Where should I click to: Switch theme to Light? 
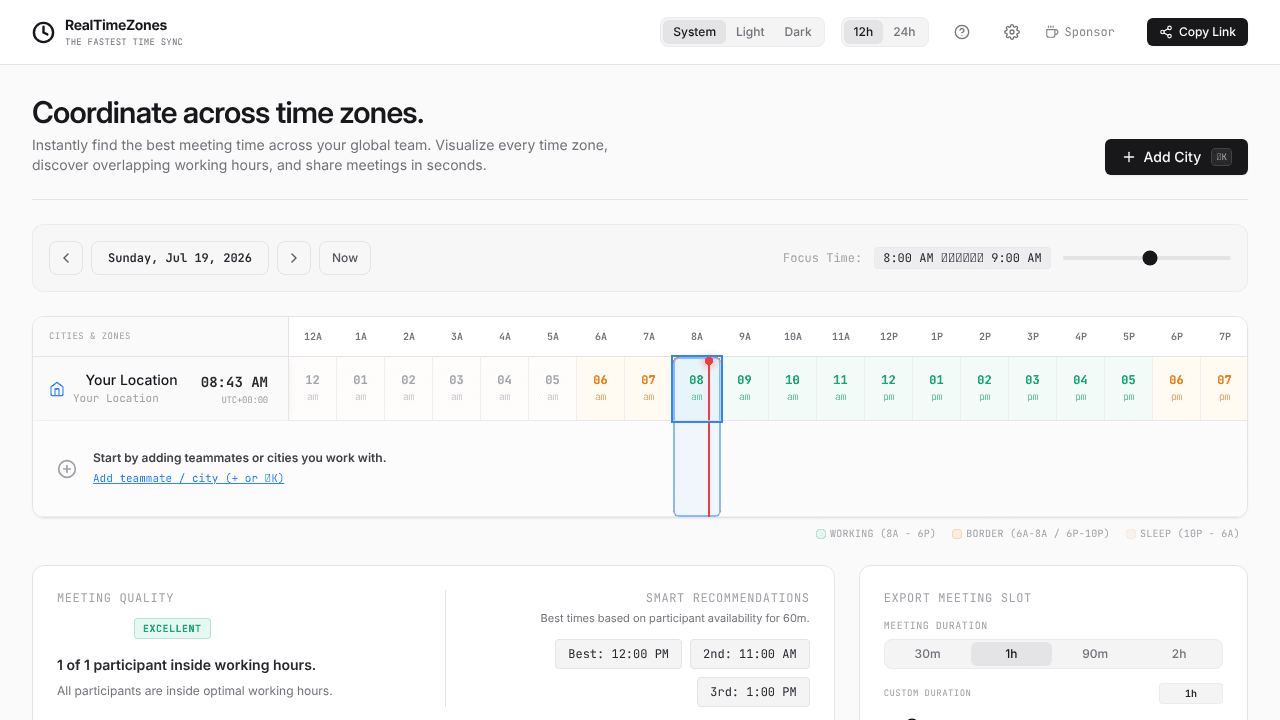(750, 32)
